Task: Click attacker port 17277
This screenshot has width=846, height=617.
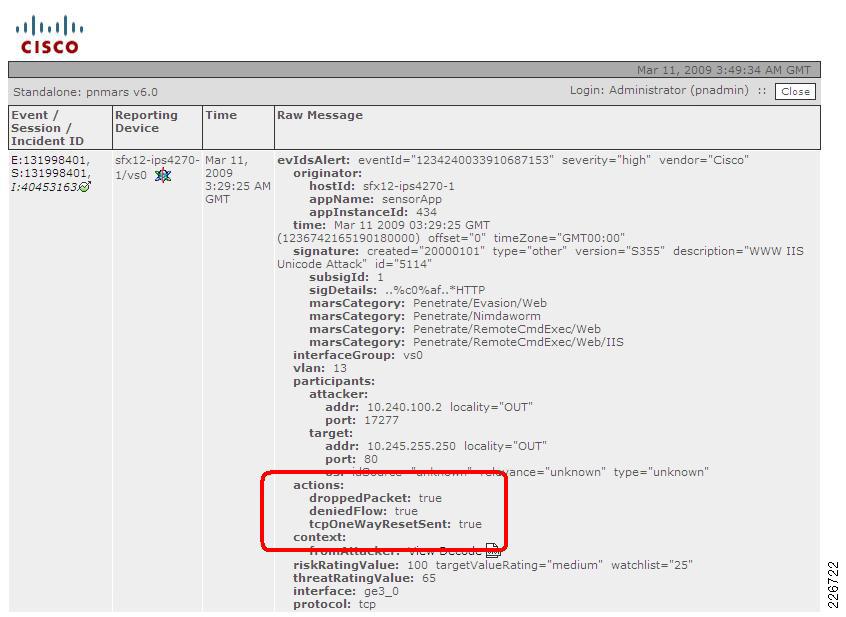Action: coord(361,420)
